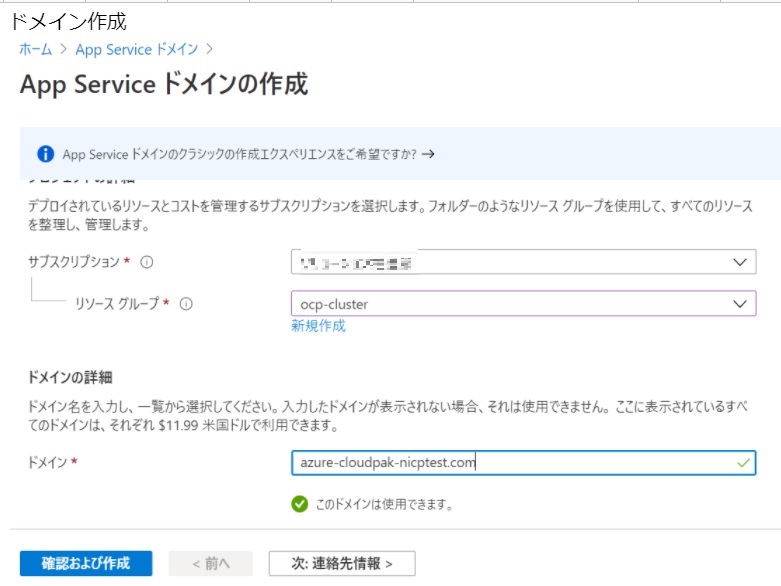Go to ホーム via the breadcrumb
781x586 pixels.
tap(36, 49)
